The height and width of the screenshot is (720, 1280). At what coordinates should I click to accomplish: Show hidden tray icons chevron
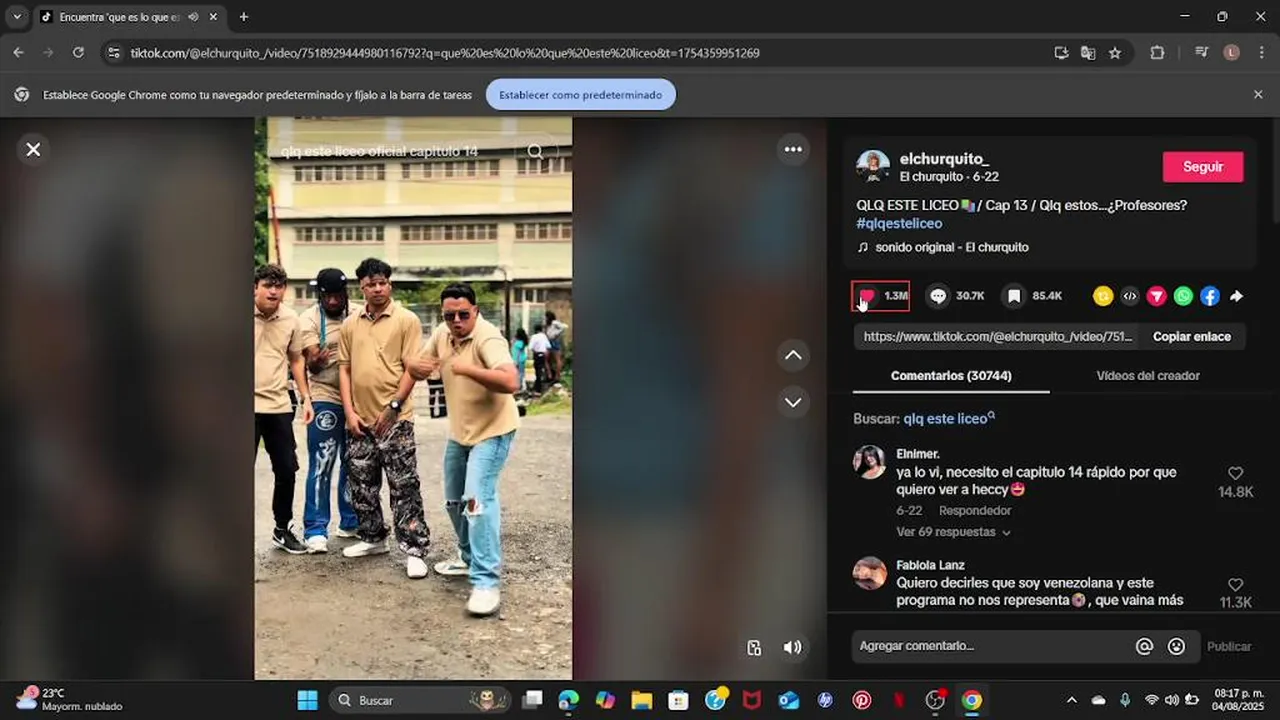pos(1072,700)
